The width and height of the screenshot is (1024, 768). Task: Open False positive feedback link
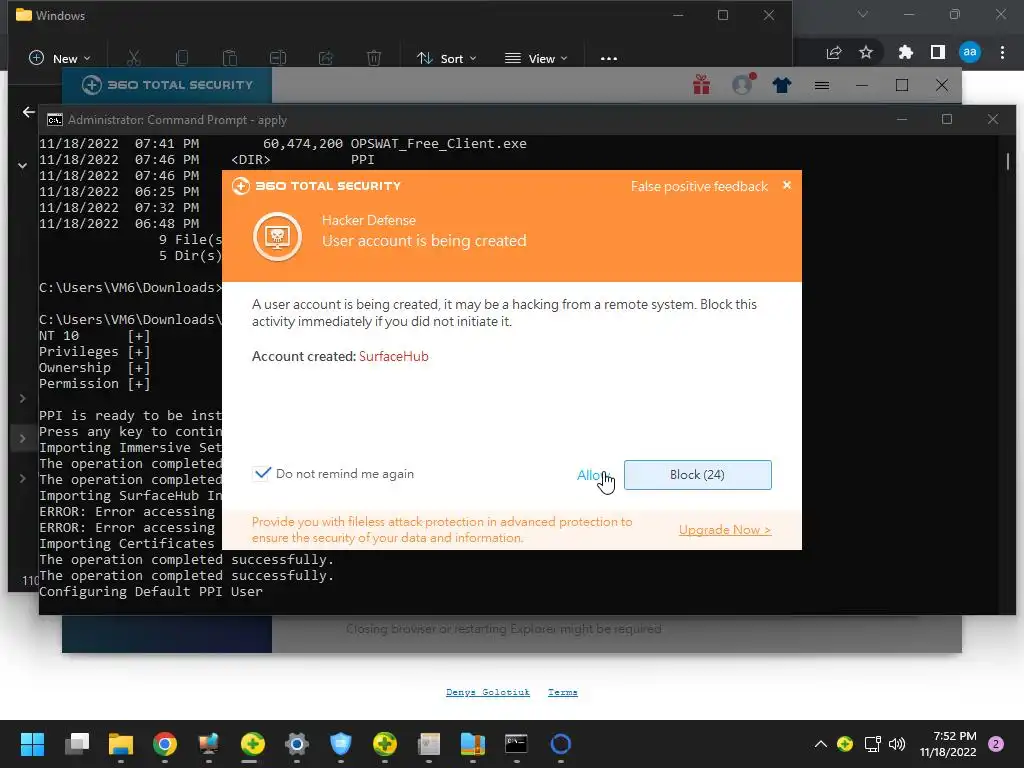pos(699,186)
